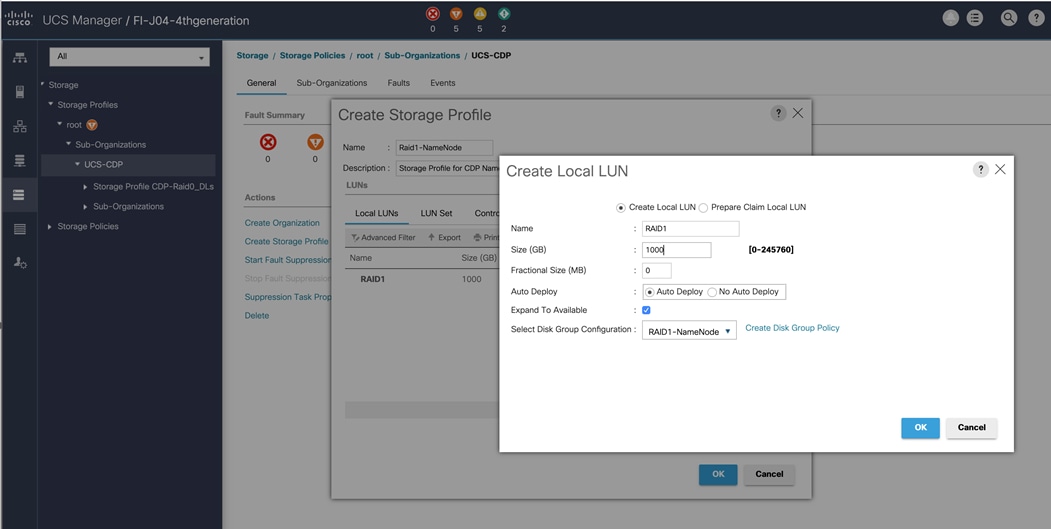Collapse the Sub-Organizations node under root
Screen dimensions: 1051x529
coord(68,144)
